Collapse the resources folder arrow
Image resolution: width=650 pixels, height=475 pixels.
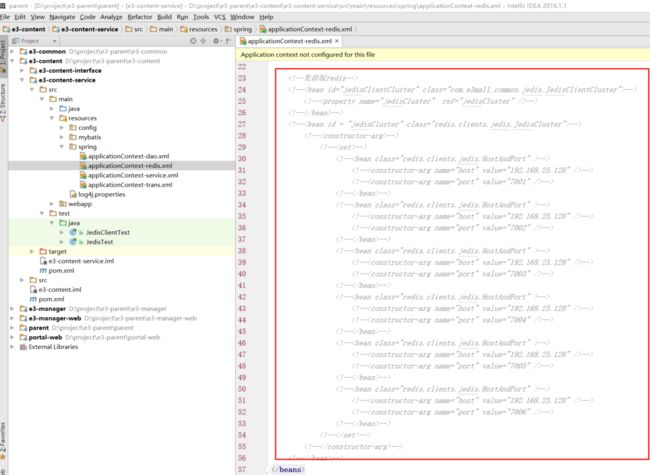[x=52, y=118]
